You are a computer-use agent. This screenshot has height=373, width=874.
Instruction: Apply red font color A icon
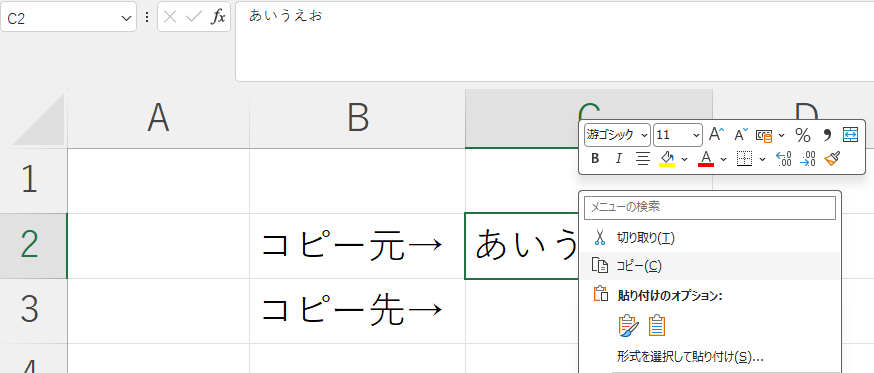pos(706,159)
